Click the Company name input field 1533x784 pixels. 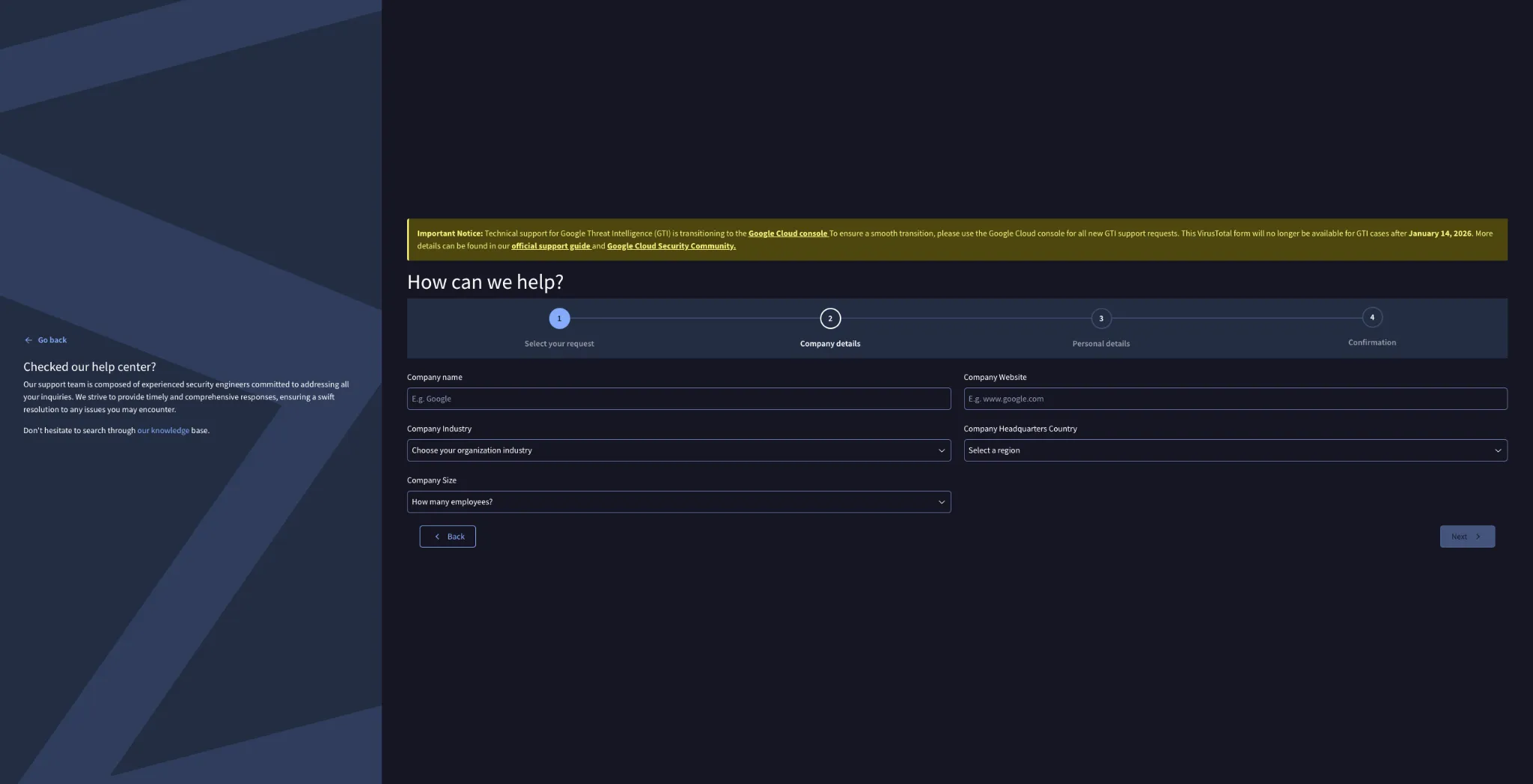[x=679, y=399]
